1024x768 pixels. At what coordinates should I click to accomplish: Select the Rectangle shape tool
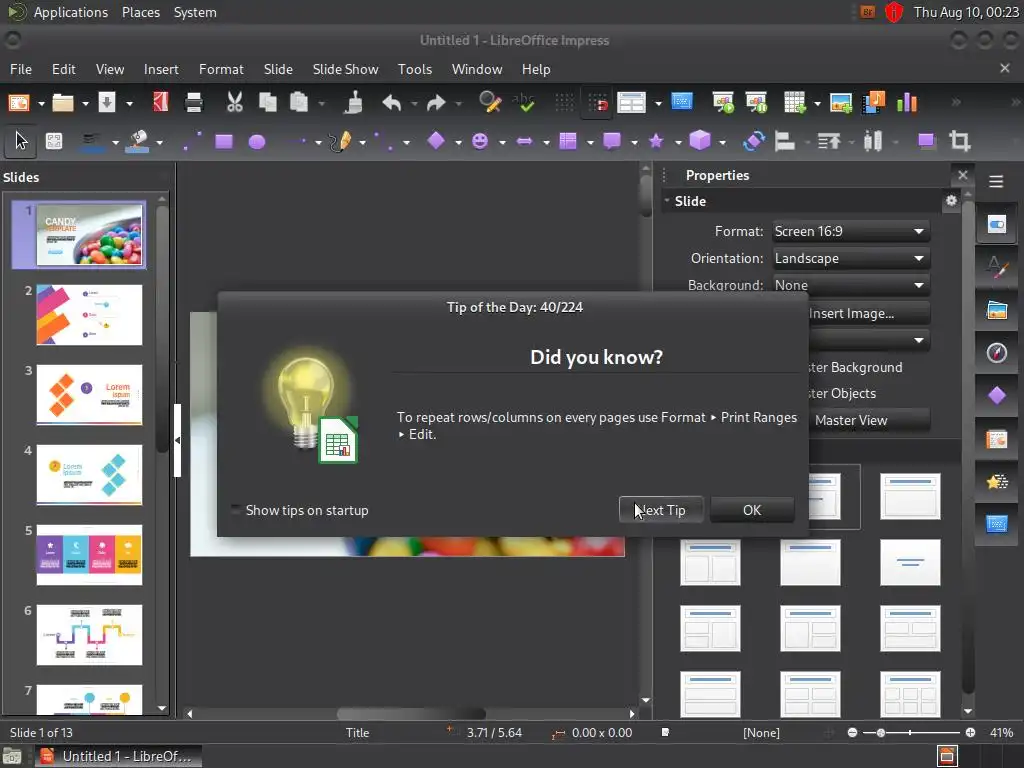[x=224, y=142]
